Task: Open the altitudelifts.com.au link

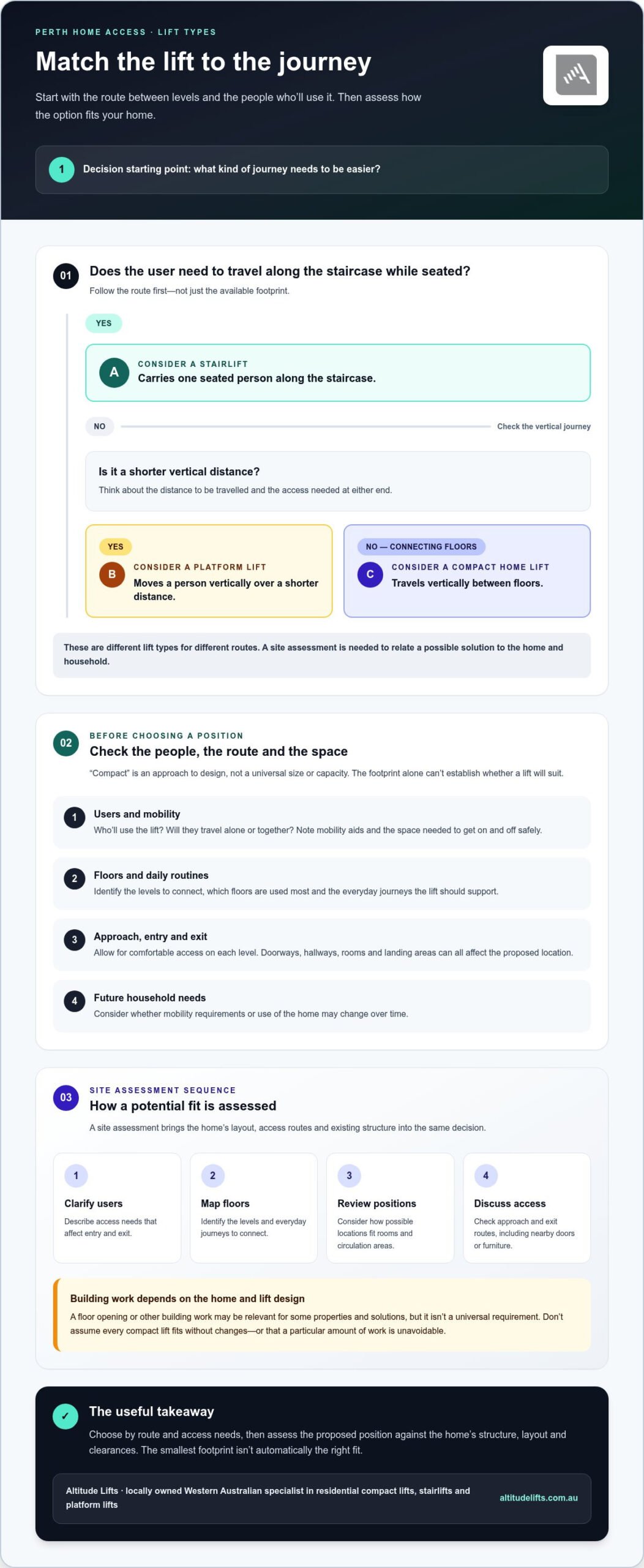Action: coord(539,1498)
